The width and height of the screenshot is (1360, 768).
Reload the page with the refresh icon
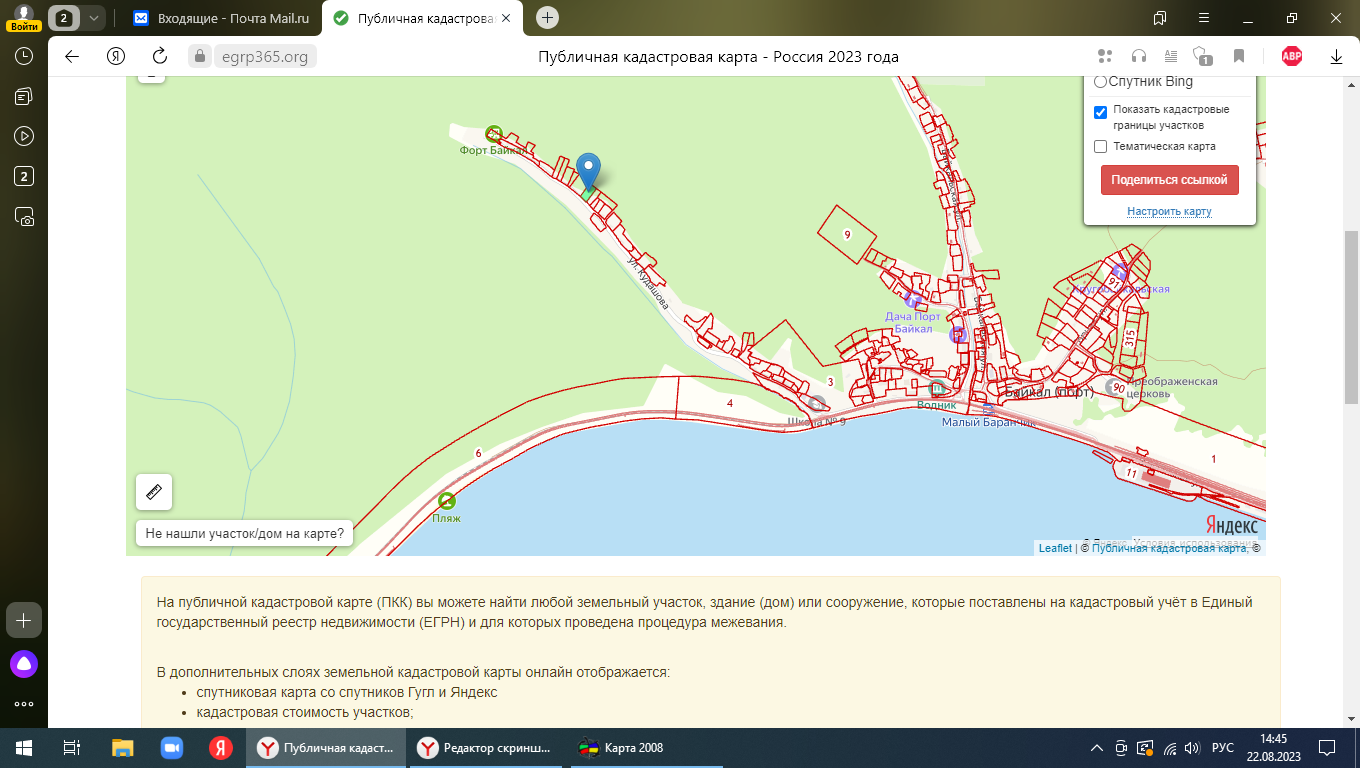pyautogui.click(x=159, y=57)
